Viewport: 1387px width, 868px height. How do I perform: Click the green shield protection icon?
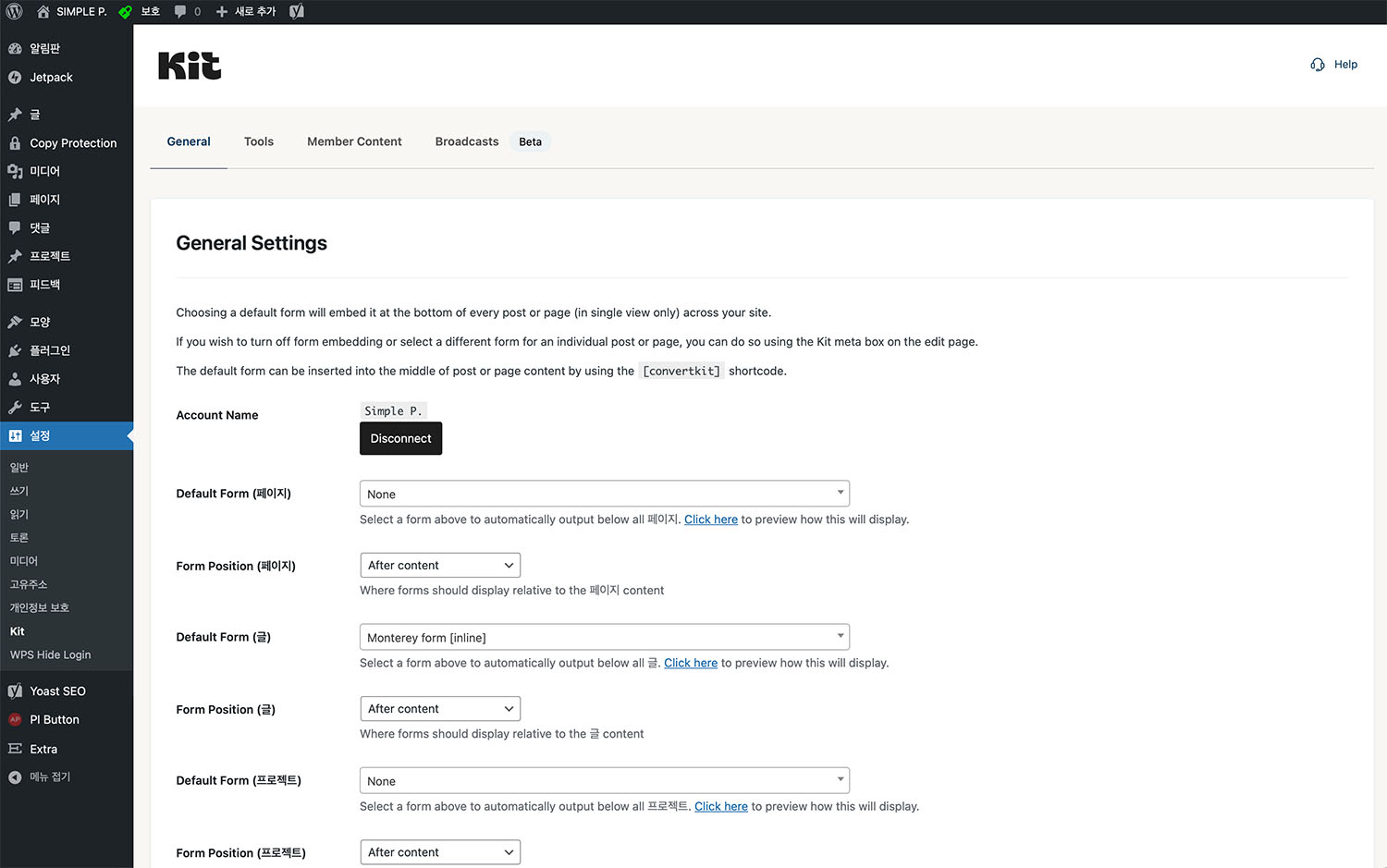tap(125, 12)
